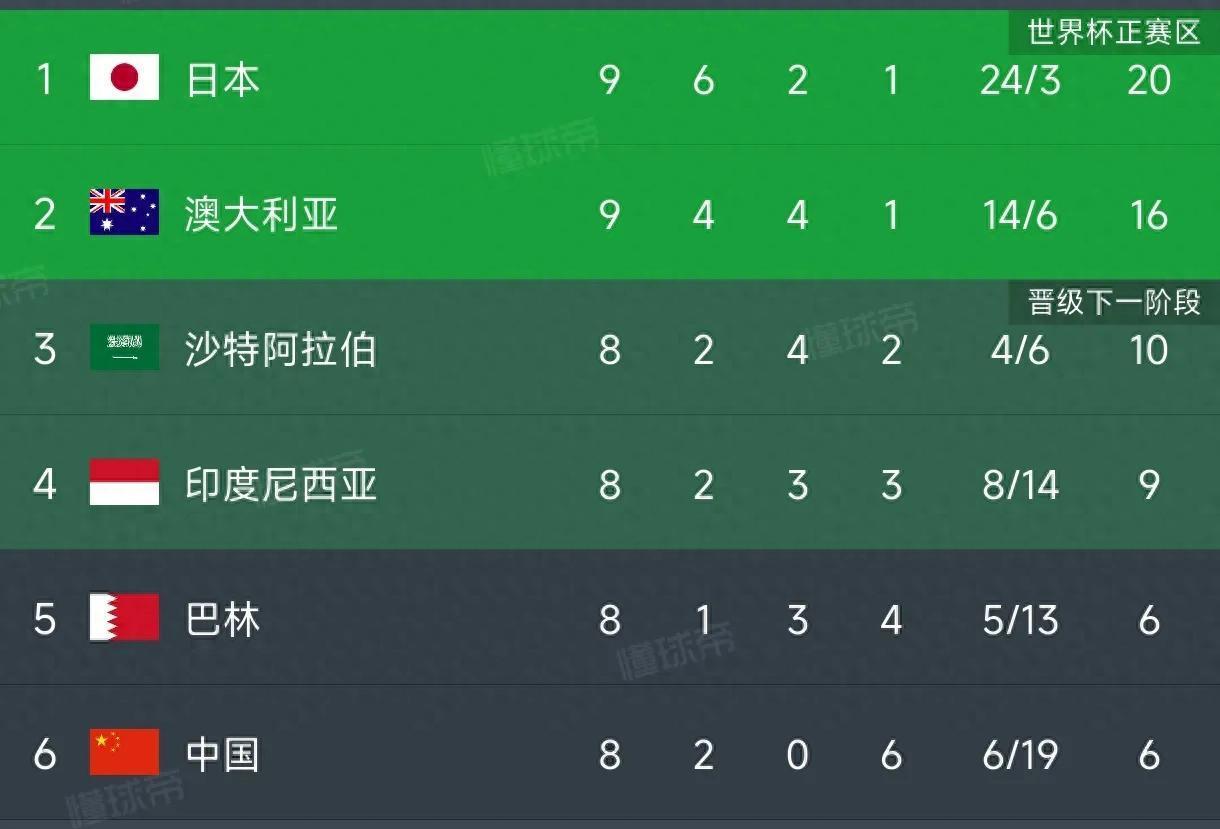Viewport: 1220px width, 829px height.
Task: Click rank number 5 for Bahrain
Action: tap(45, 620)
